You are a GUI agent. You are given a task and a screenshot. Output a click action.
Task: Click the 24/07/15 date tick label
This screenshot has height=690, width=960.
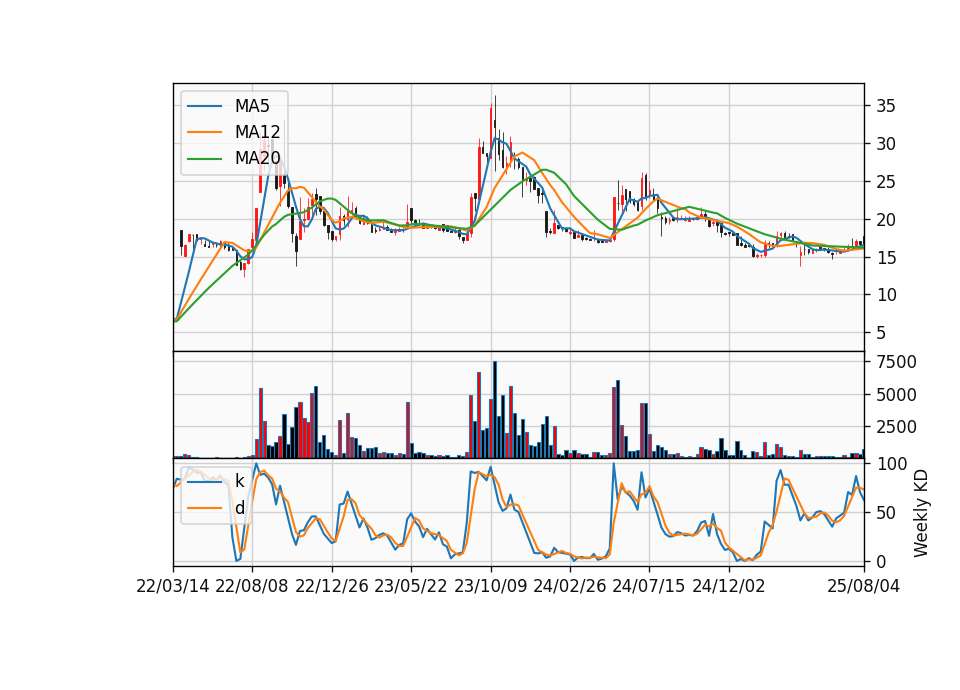pyautogui.click(x=649, y=586)
